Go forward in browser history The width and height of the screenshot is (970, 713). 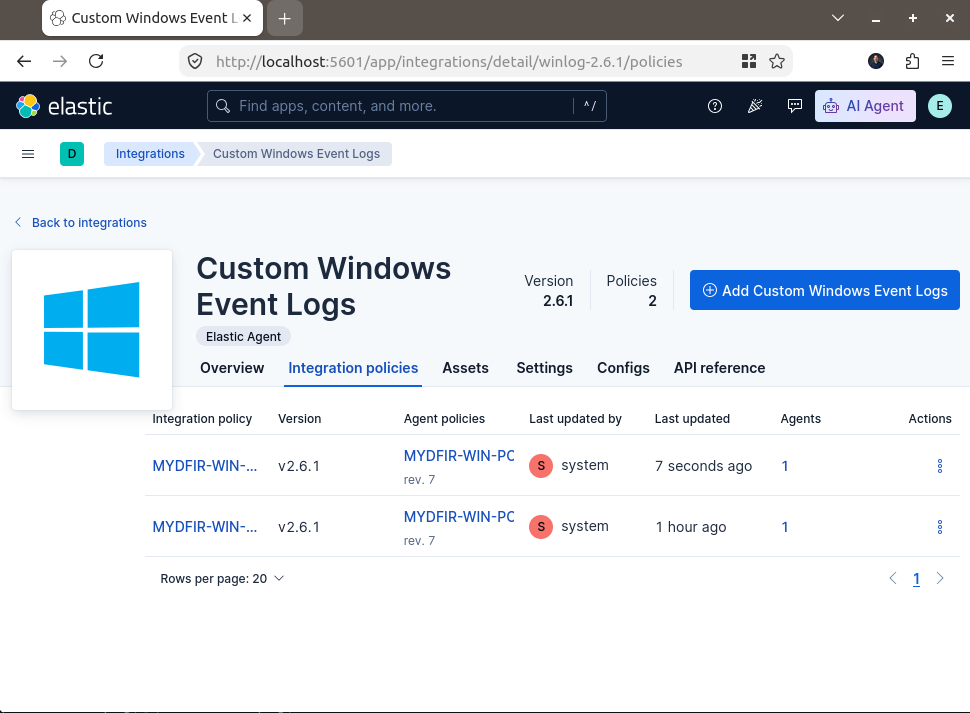point(60,61)
